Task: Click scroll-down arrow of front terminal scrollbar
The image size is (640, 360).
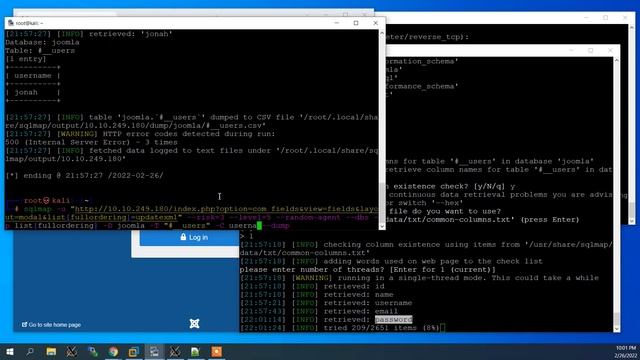Action: click(x=382, y=226)
